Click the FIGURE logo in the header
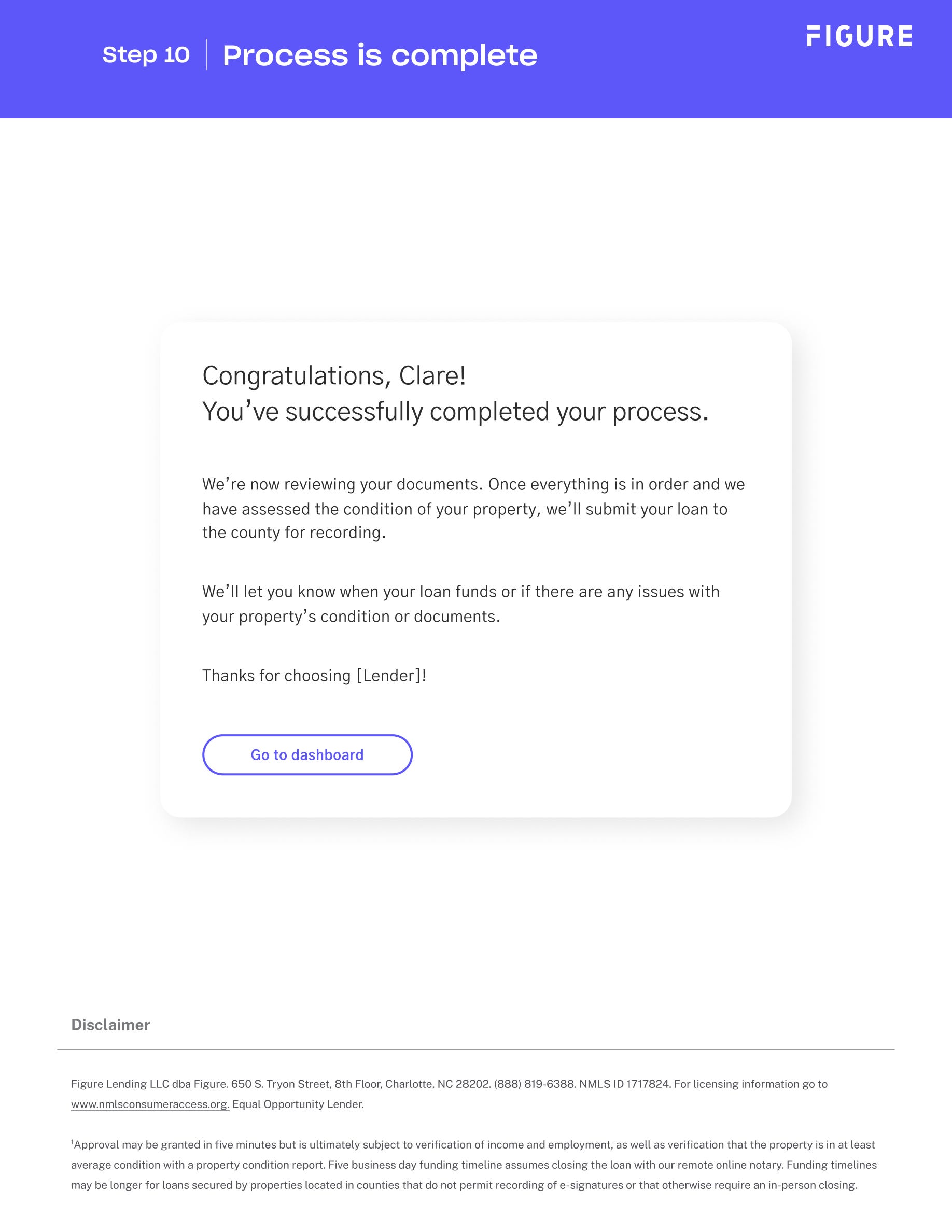This screenshot has width=952, height=1232. [859, 36]
